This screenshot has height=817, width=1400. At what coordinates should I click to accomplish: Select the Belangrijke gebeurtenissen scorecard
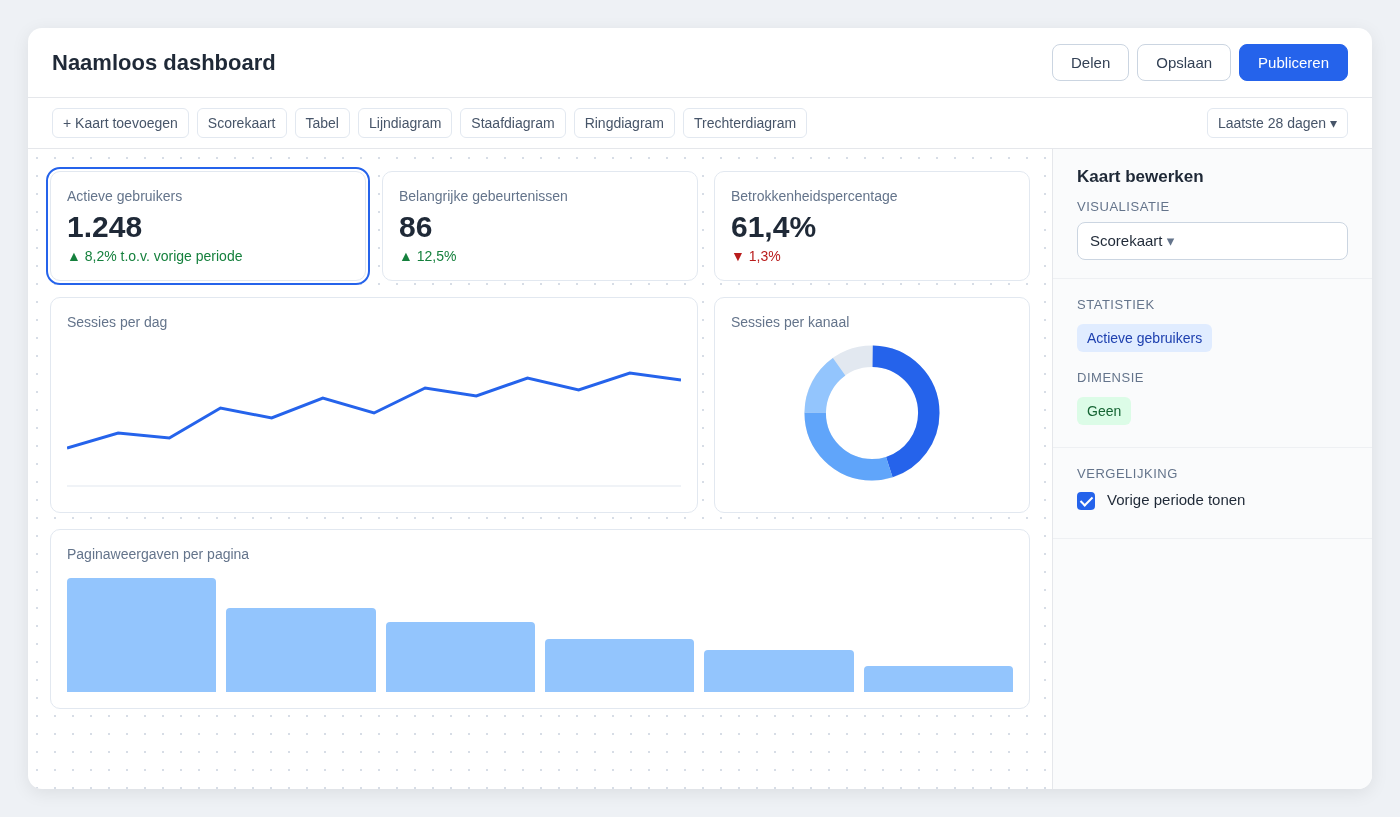click(540, 226)
